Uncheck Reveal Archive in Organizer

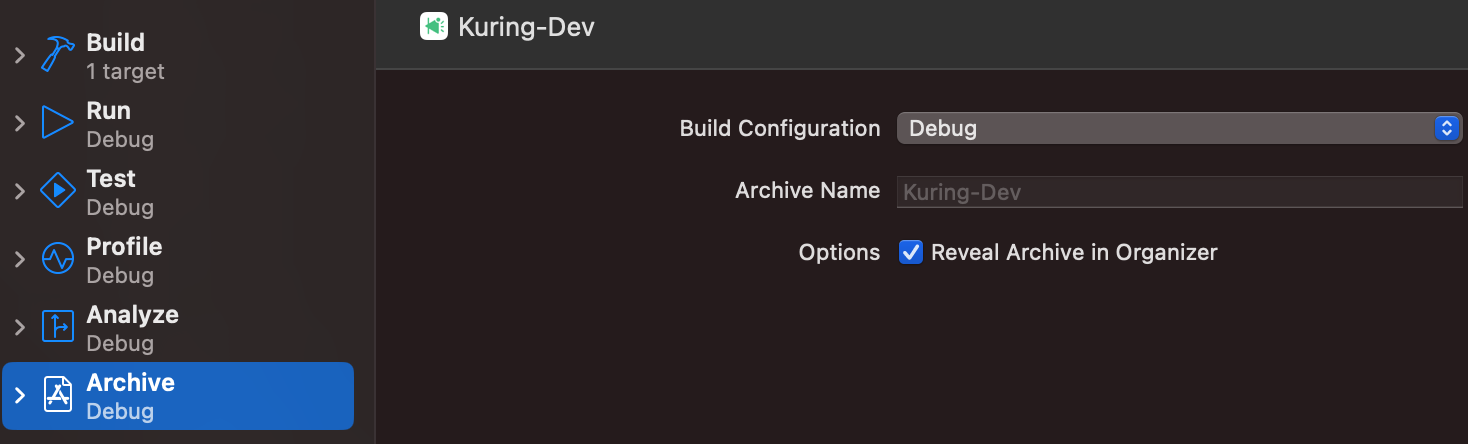pyautogui.click(x=910, y=252)
